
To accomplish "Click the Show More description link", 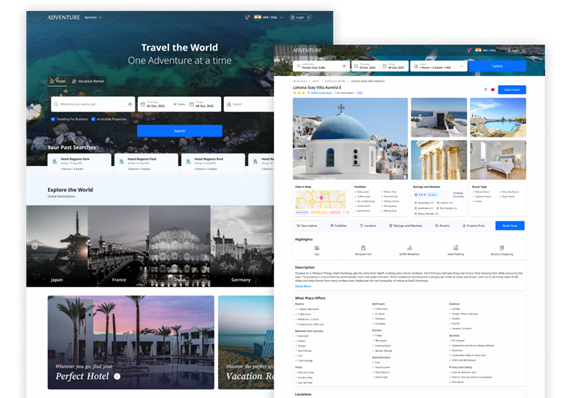I will [303, 286].
